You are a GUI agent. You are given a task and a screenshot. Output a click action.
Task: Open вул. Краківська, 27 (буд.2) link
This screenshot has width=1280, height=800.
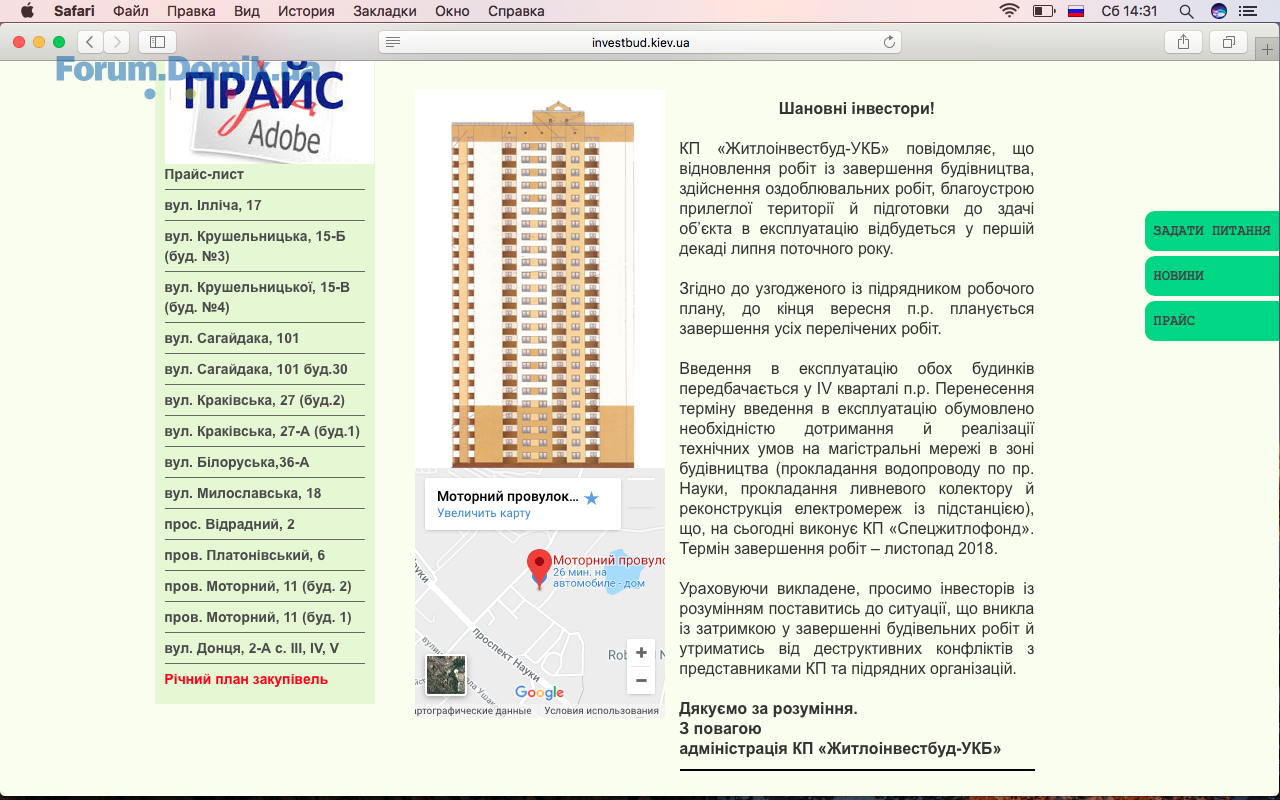pyautogui.click(x=255, y=400)
